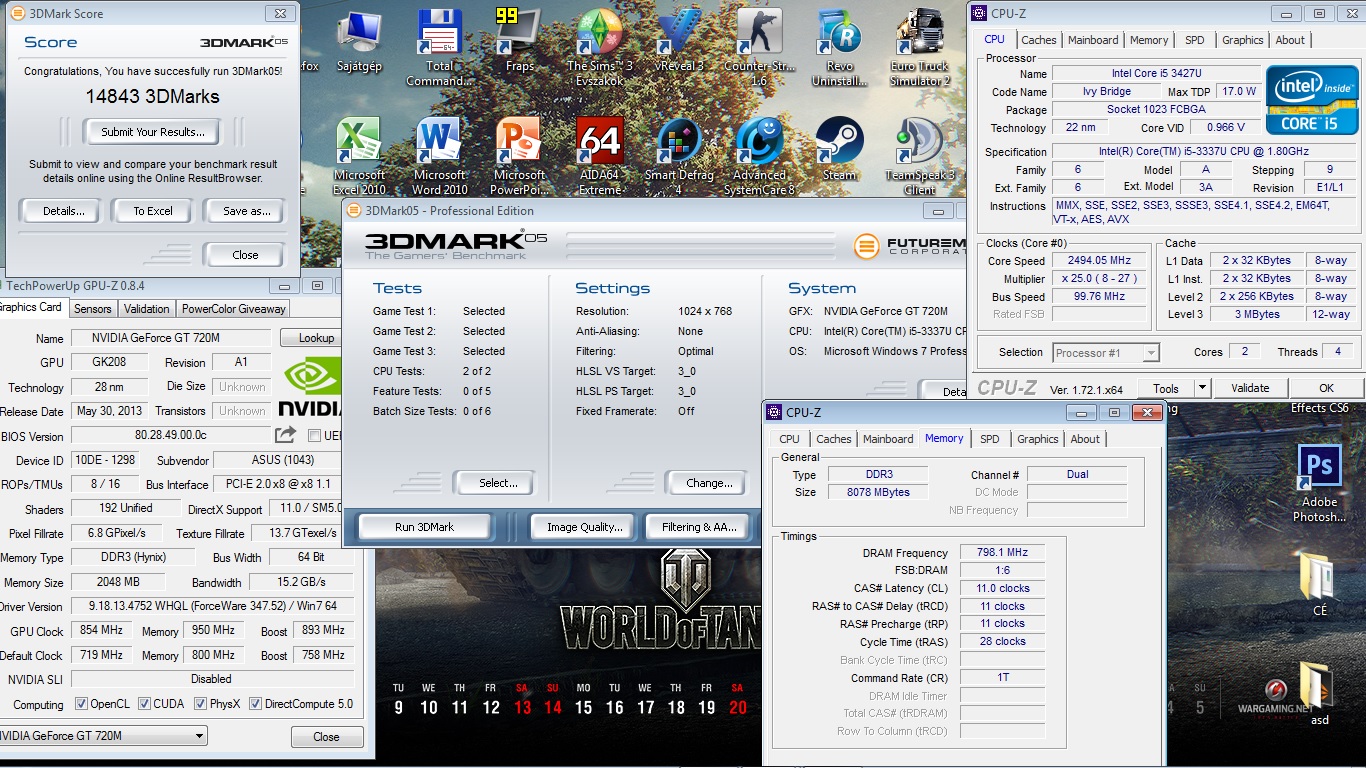Click the BIOS Version field 80.28.49.00.0c
1366x768 pixels.
[171, 436]
